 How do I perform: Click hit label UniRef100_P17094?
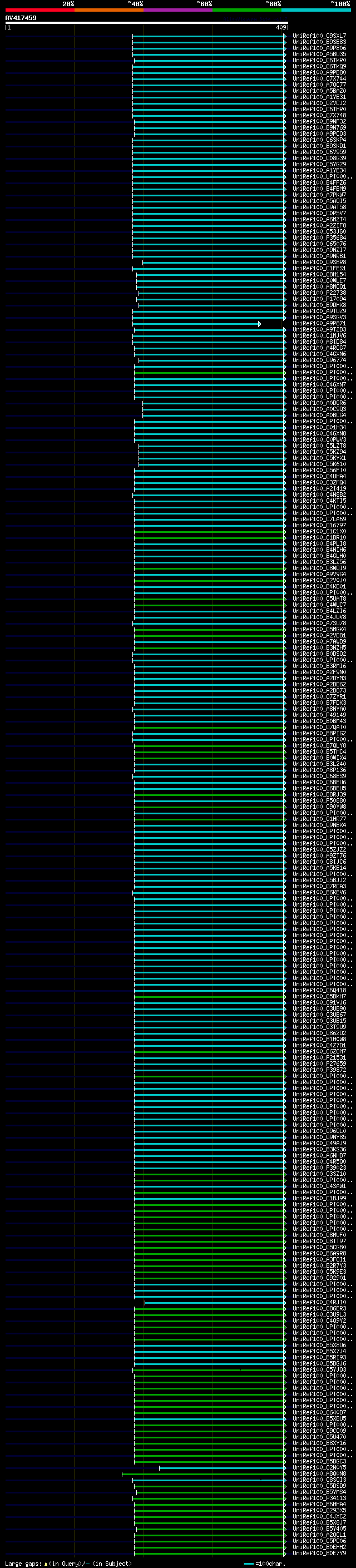click(x=319, y=299)
